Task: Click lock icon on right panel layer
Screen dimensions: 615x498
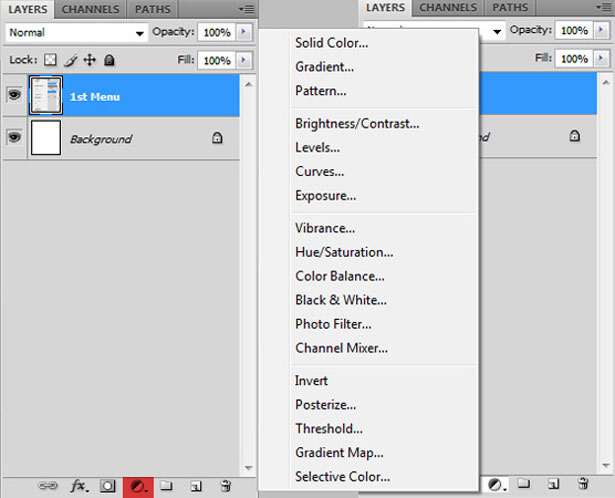Action: pos(575,136)
